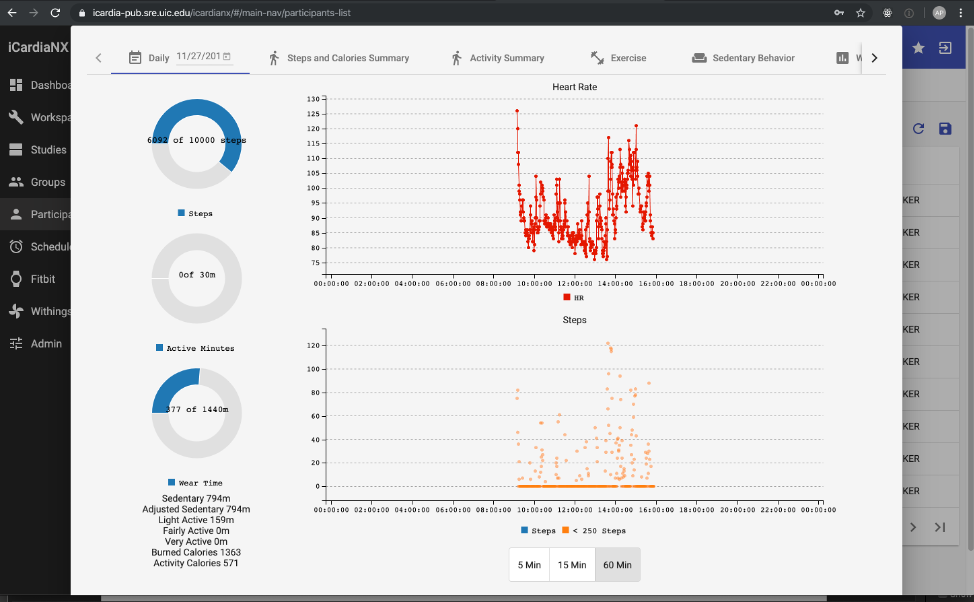The width and height of the screenshot is (974, 602).
Task: Go to Studies in the sidebar
Action: click(35, 150)
